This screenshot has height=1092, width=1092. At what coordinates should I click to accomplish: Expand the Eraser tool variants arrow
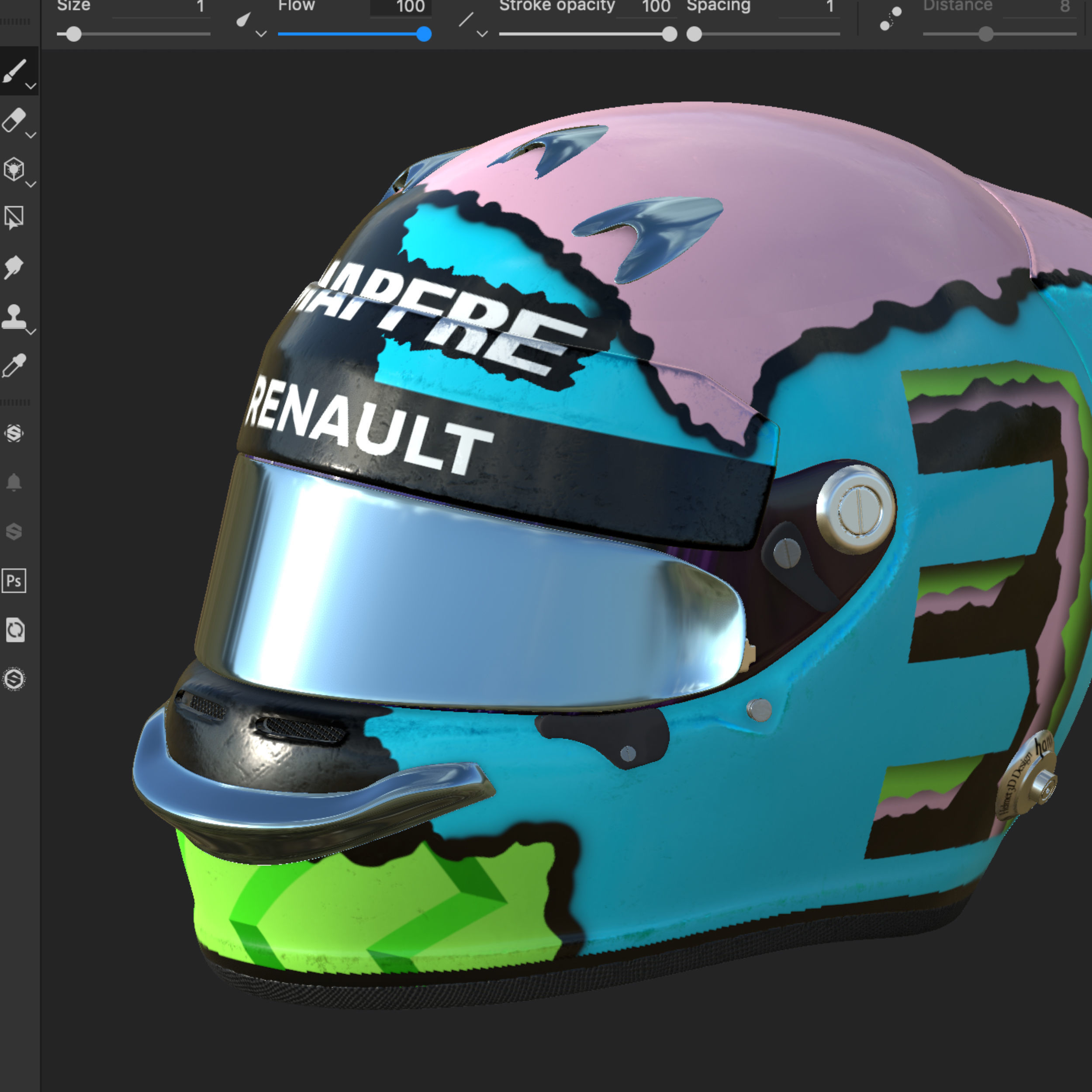point(31,136)
